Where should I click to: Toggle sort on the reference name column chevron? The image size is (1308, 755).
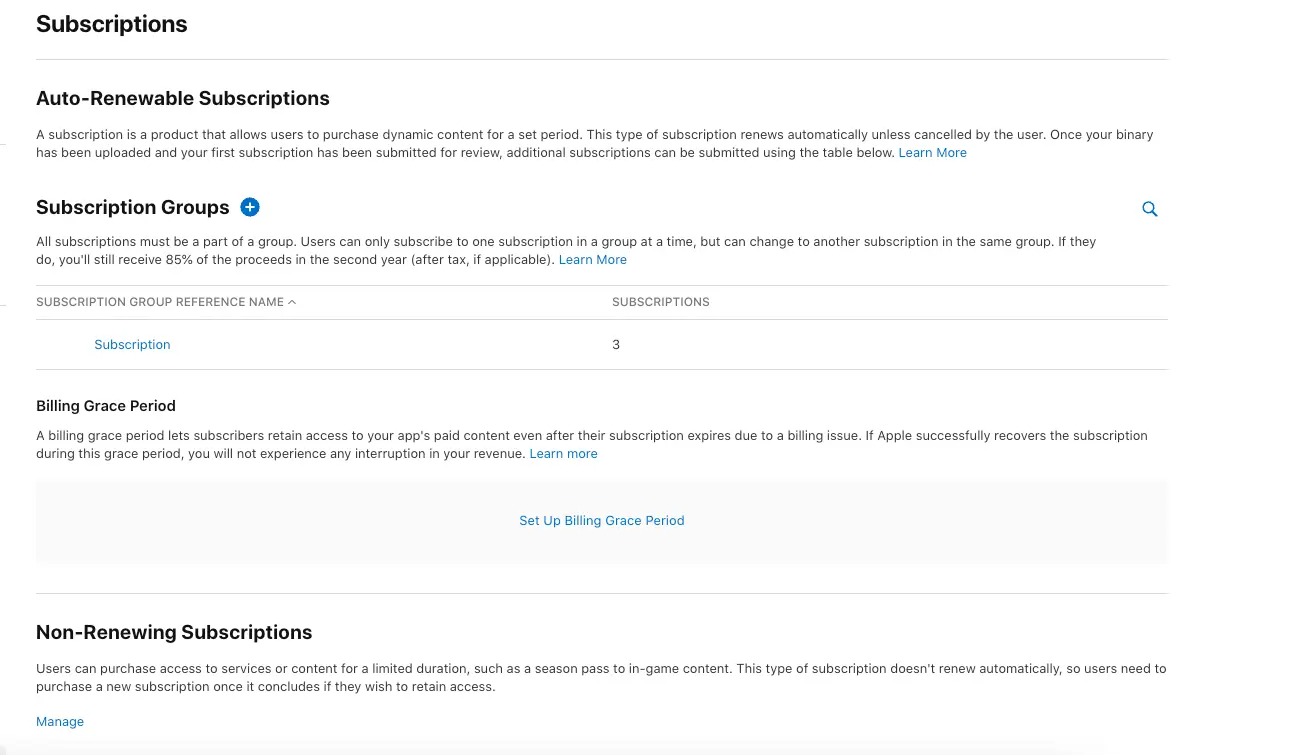pos(292,302)
